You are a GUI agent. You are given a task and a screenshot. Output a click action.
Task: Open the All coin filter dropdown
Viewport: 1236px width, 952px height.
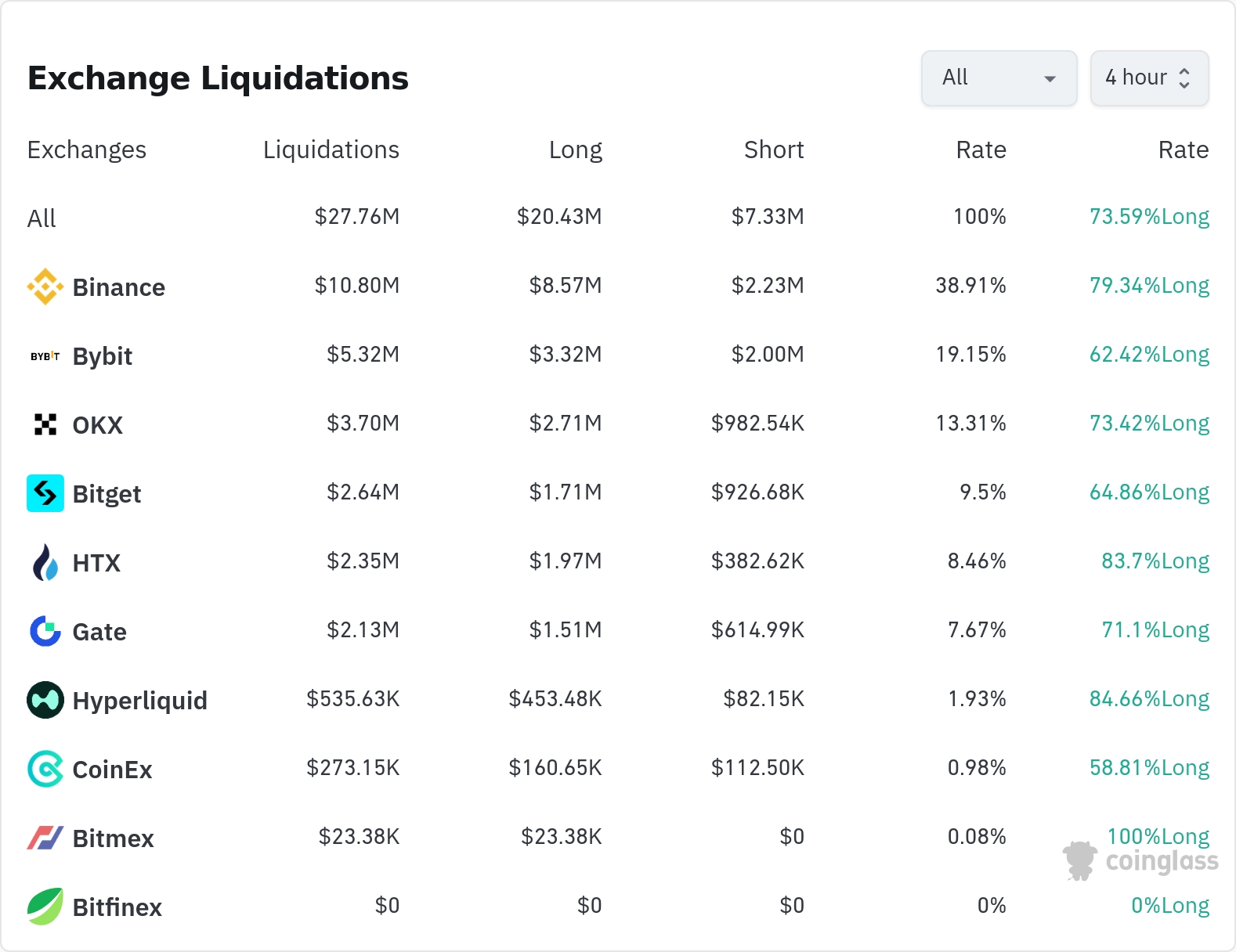coord(999,78)
